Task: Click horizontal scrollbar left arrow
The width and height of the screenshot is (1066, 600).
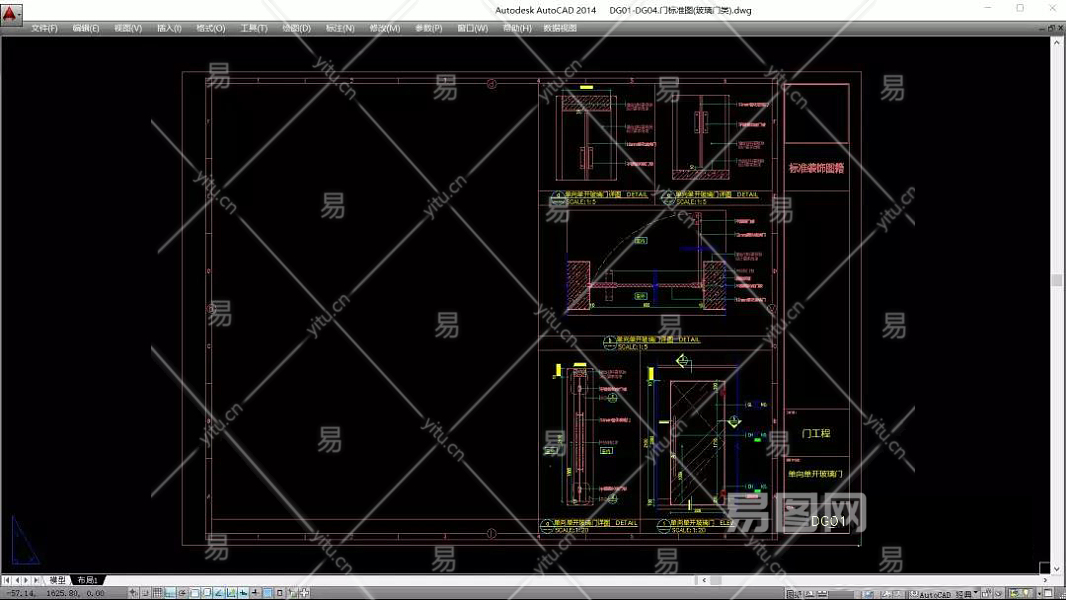Action: tap(704, 580)
